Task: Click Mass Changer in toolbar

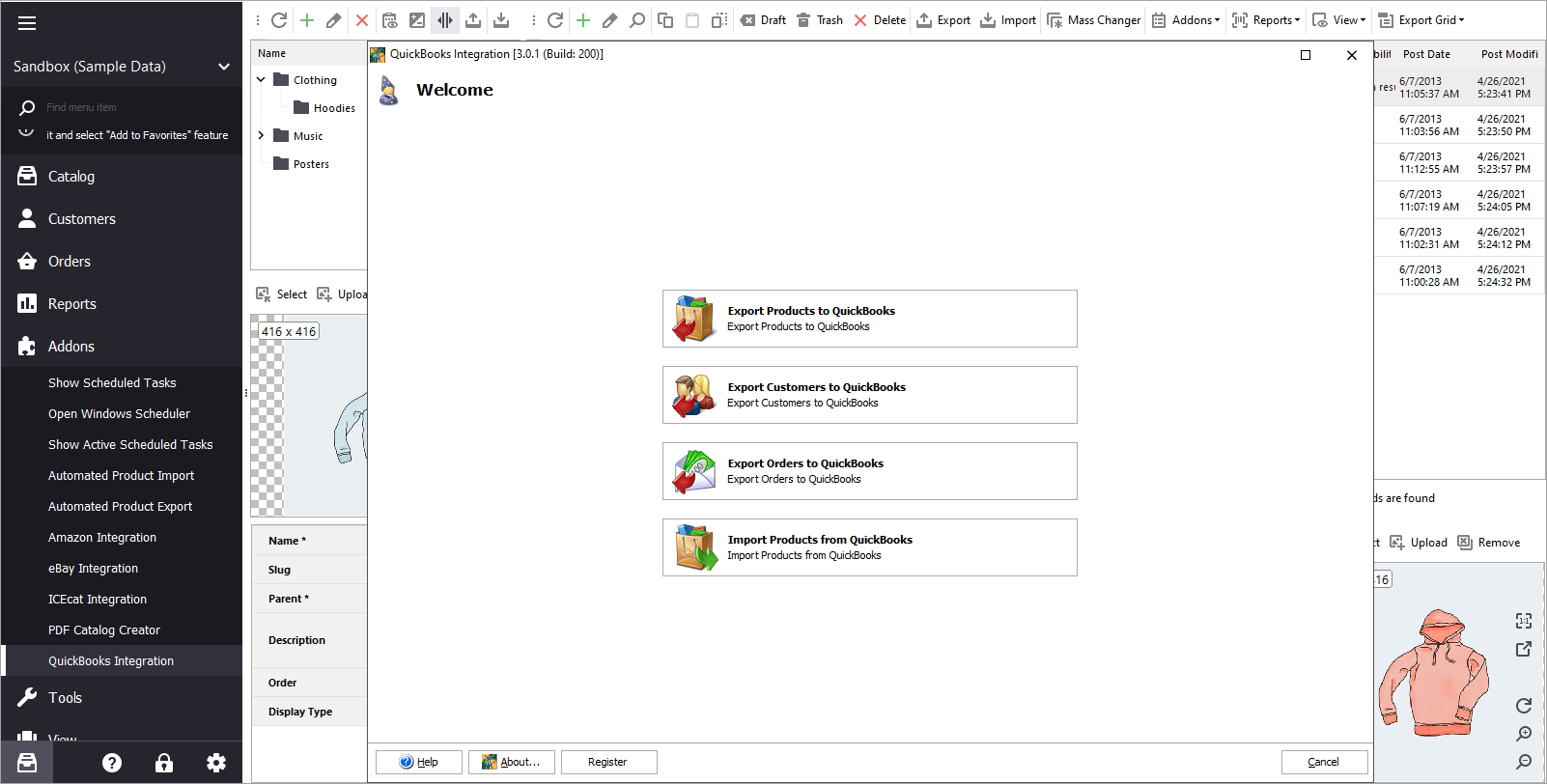Action: [1094, 20]
